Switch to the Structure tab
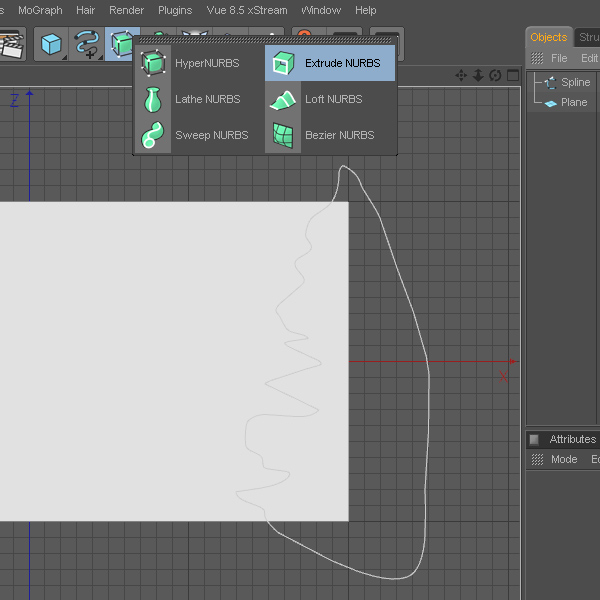Viewport: 600px width, 600px height. (x=588, y=38)
